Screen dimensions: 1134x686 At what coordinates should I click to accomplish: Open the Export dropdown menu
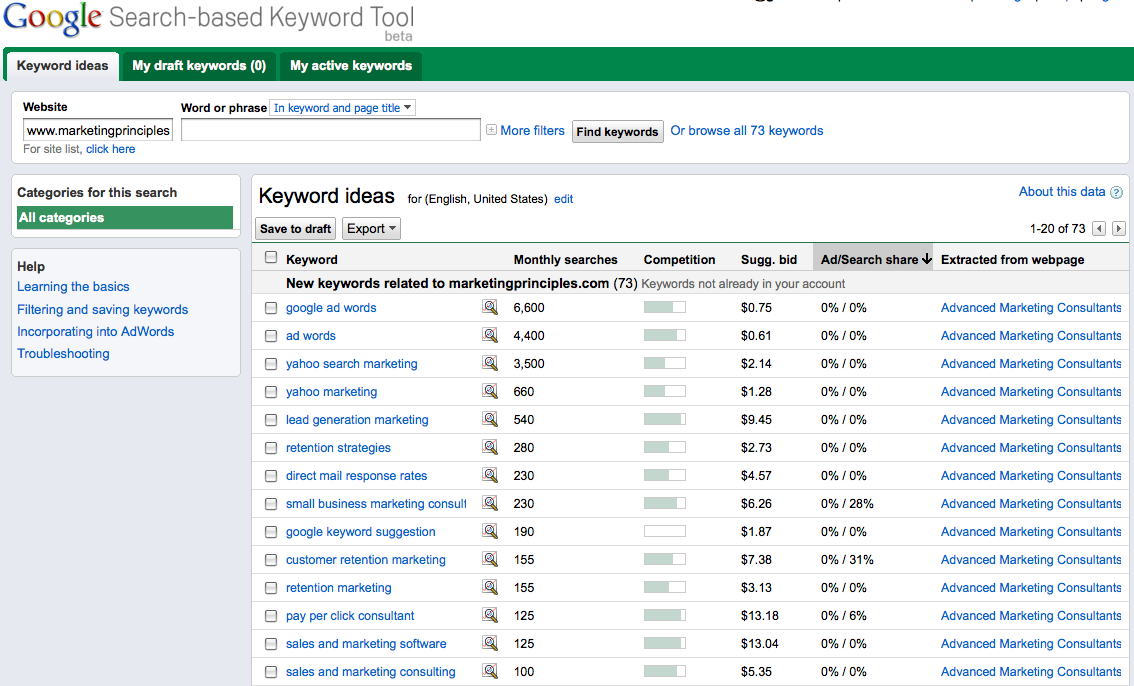pos(371,229)
